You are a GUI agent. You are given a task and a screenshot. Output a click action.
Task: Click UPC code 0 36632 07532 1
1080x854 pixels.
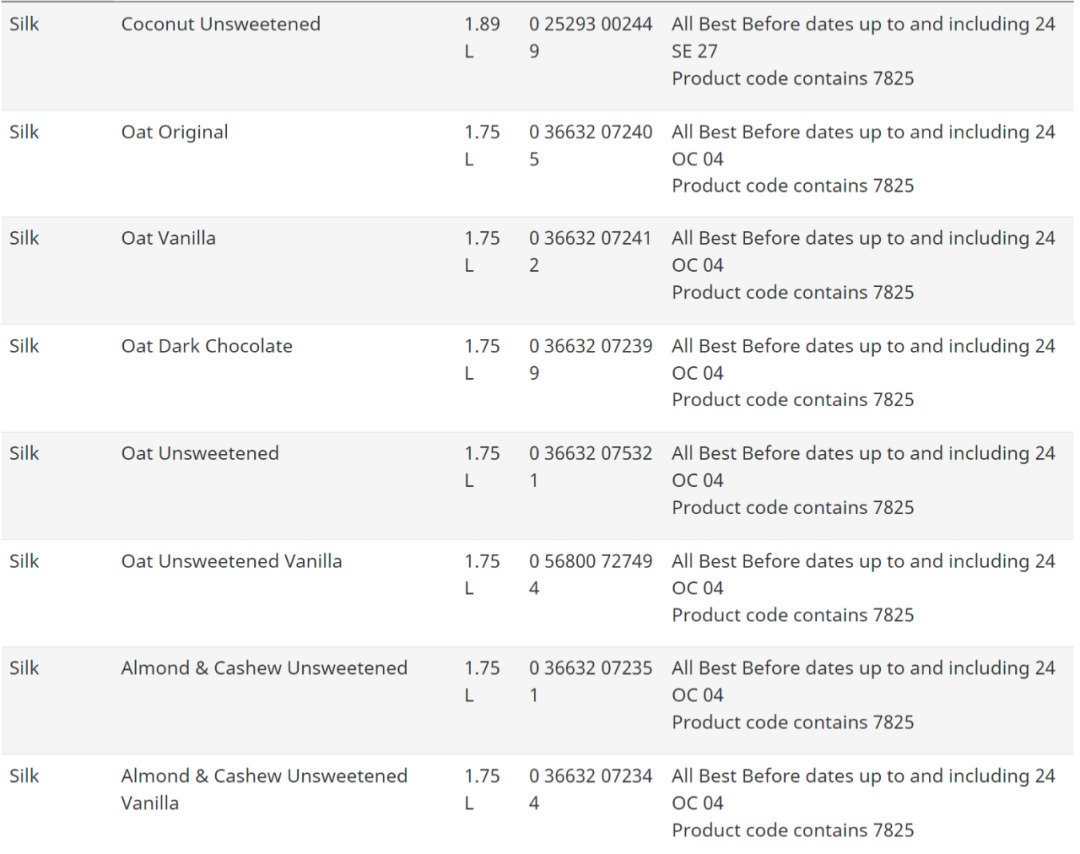coord(590,466)
